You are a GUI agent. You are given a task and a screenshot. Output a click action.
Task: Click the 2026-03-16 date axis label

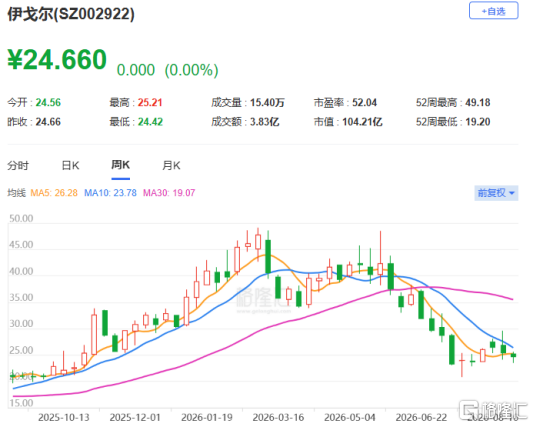(x=278, y=417)
